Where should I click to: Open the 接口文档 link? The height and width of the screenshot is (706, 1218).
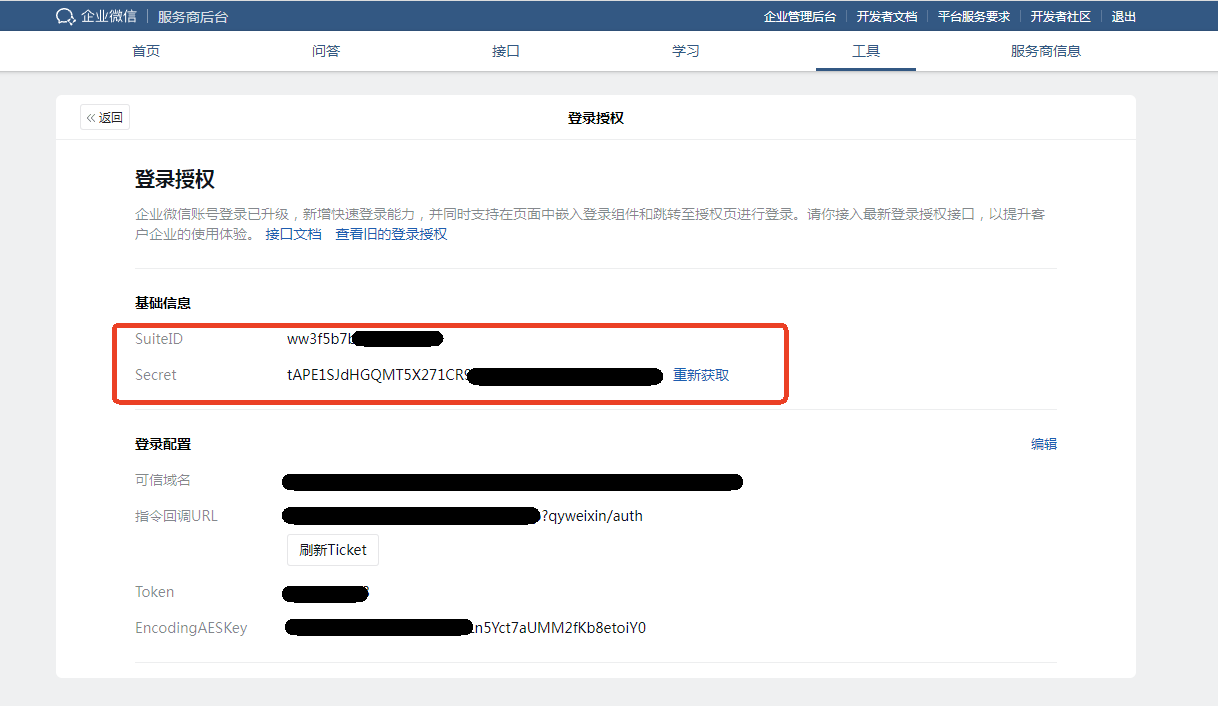pyautogui.click(x=293, y=234)
